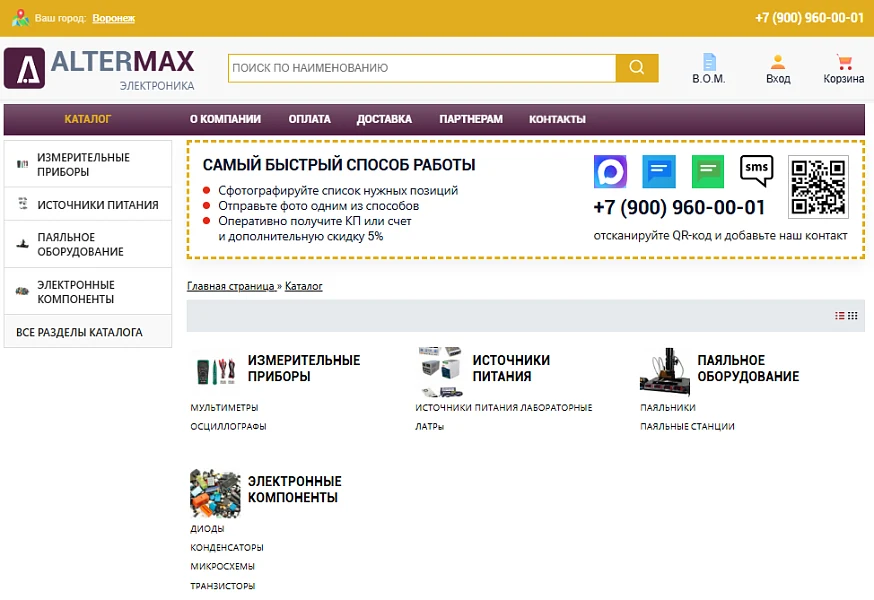Click sidebar Электронные компоненты icon
Image resolution: width=874 pixels, height=600 pixels.
click(x=22, y=291)
